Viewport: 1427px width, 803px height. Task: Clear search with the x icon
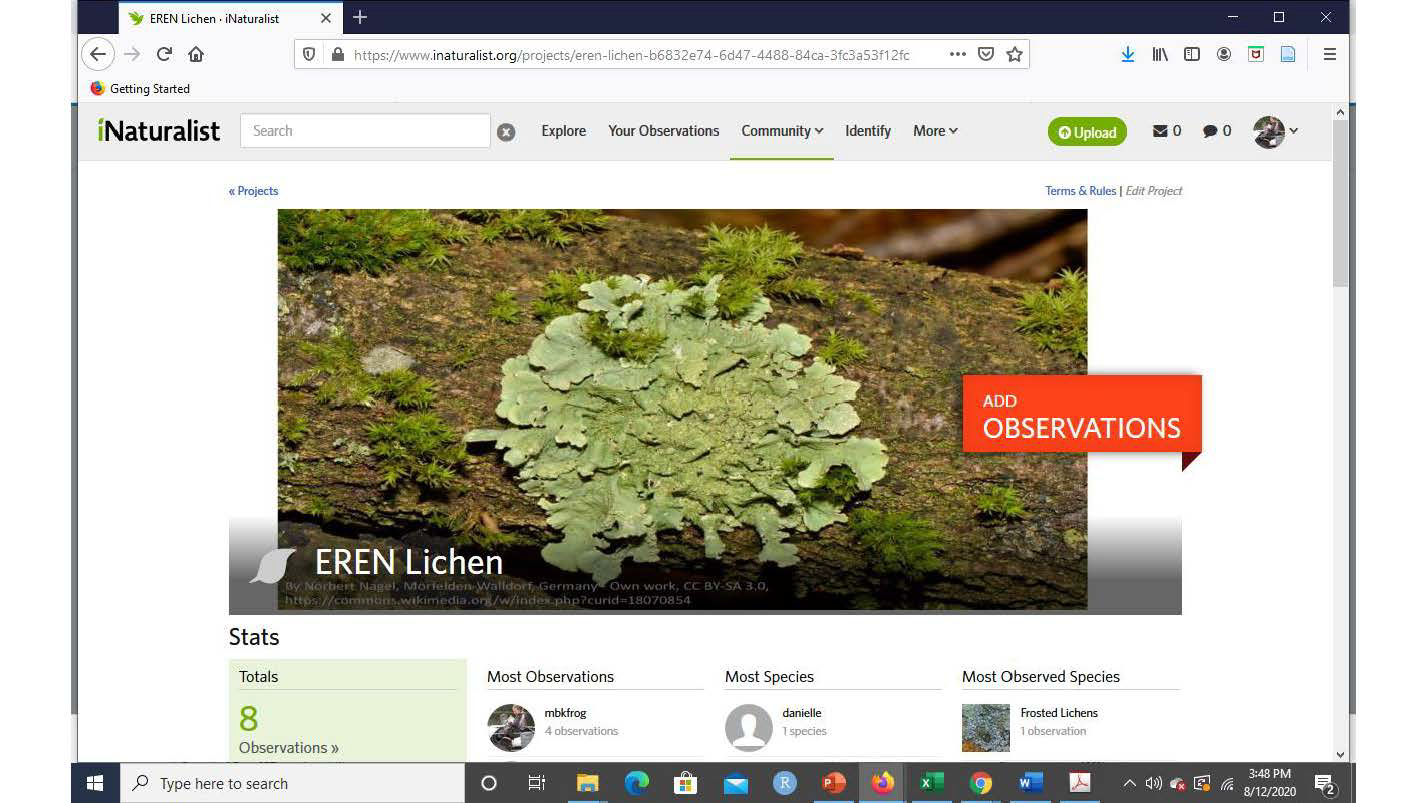click(x=506, y=132)
